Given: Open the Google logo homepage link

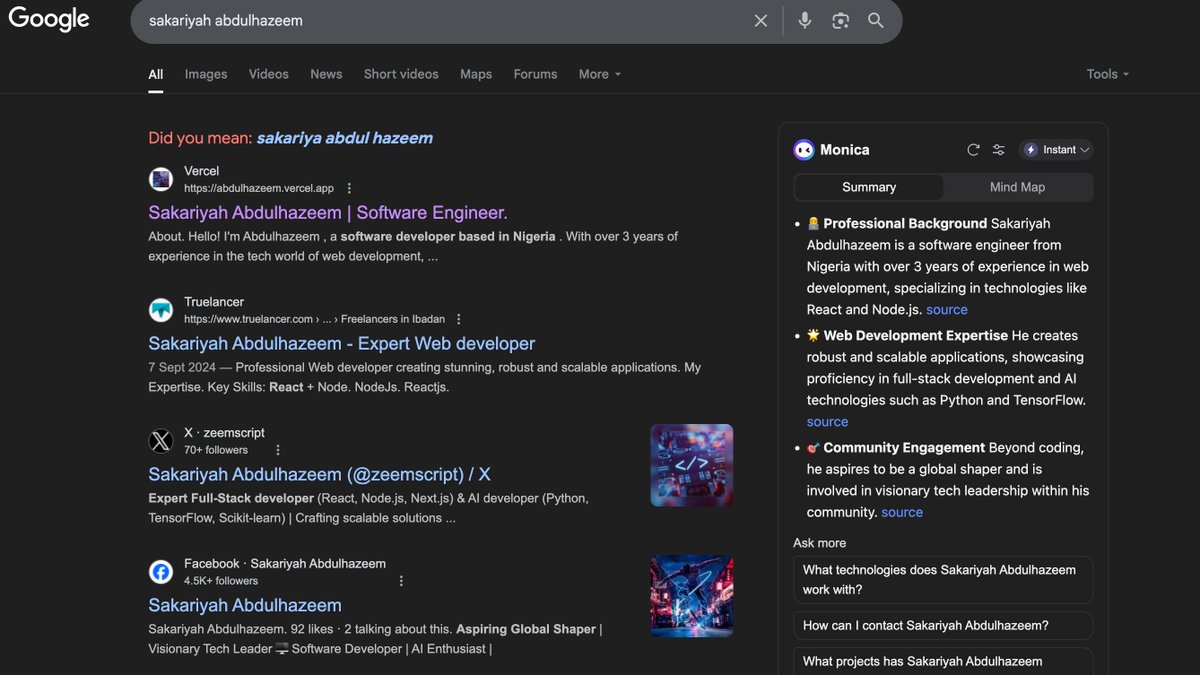Looking at the screenshot, I should (x=49, y=19).
